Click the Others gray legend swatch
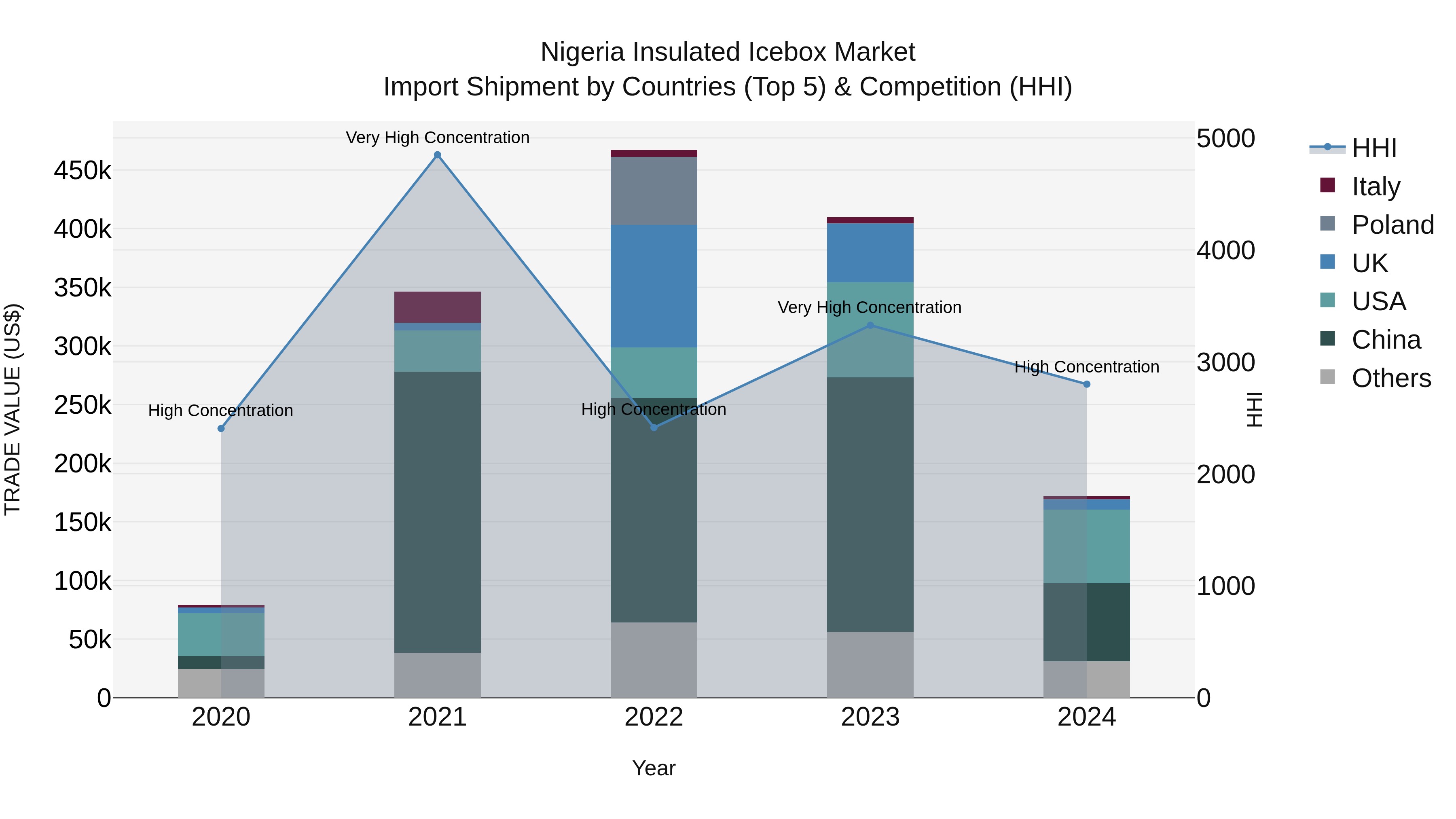The width and height of the screenshot is (1456, 819). [x=1328, y=377]
